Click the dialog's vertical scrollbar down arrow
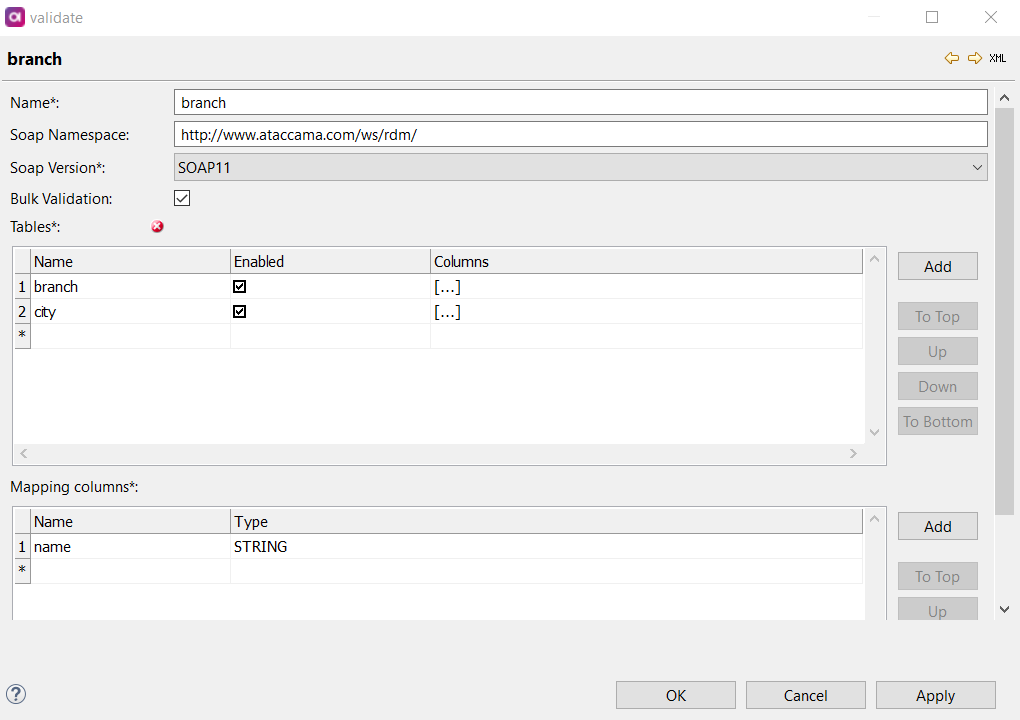Screen dimensions: 1020x720 (1005, 608)
